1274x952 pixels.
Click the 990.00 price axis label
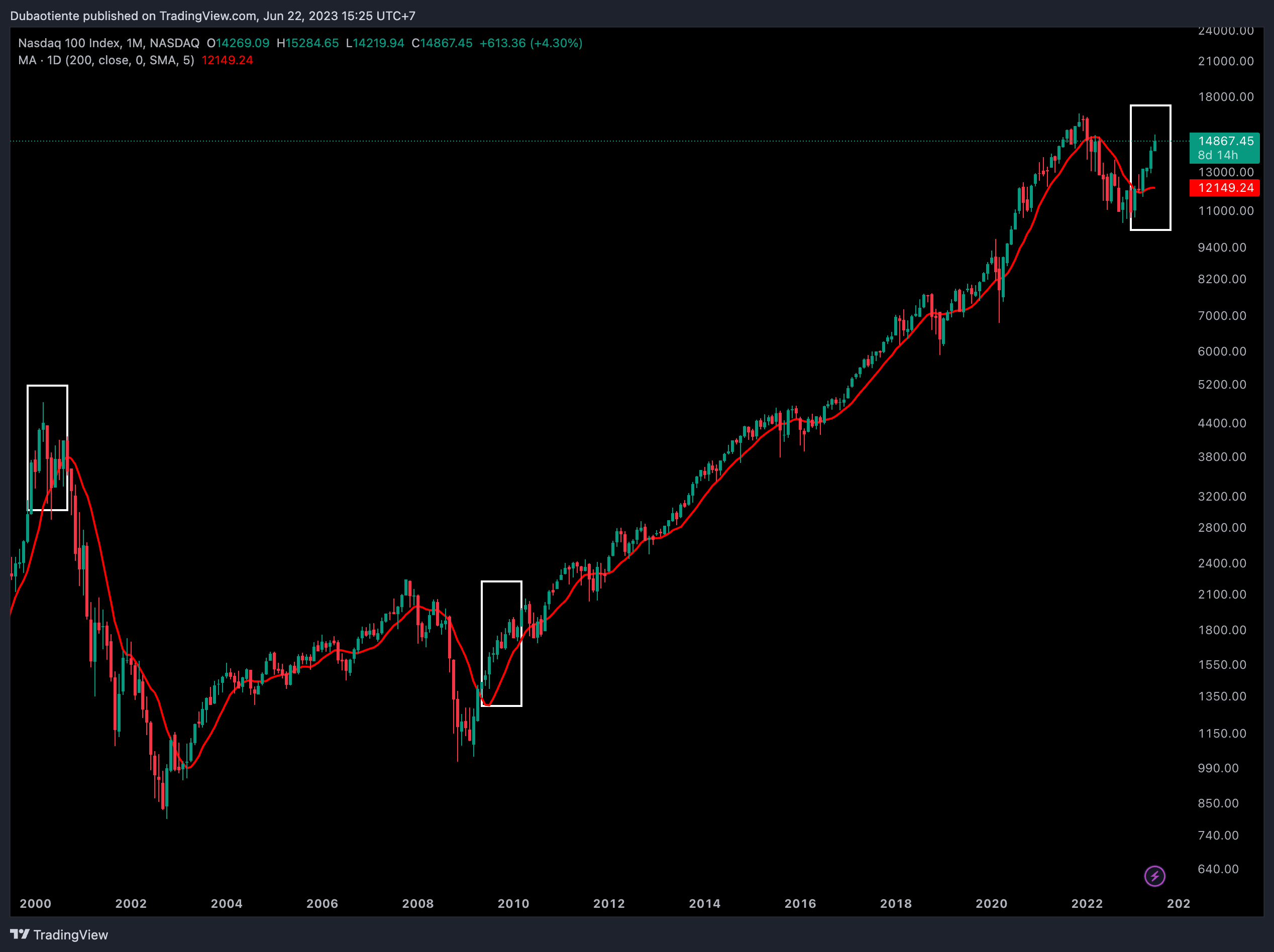pyautogui.click(x=1218, y=768)
